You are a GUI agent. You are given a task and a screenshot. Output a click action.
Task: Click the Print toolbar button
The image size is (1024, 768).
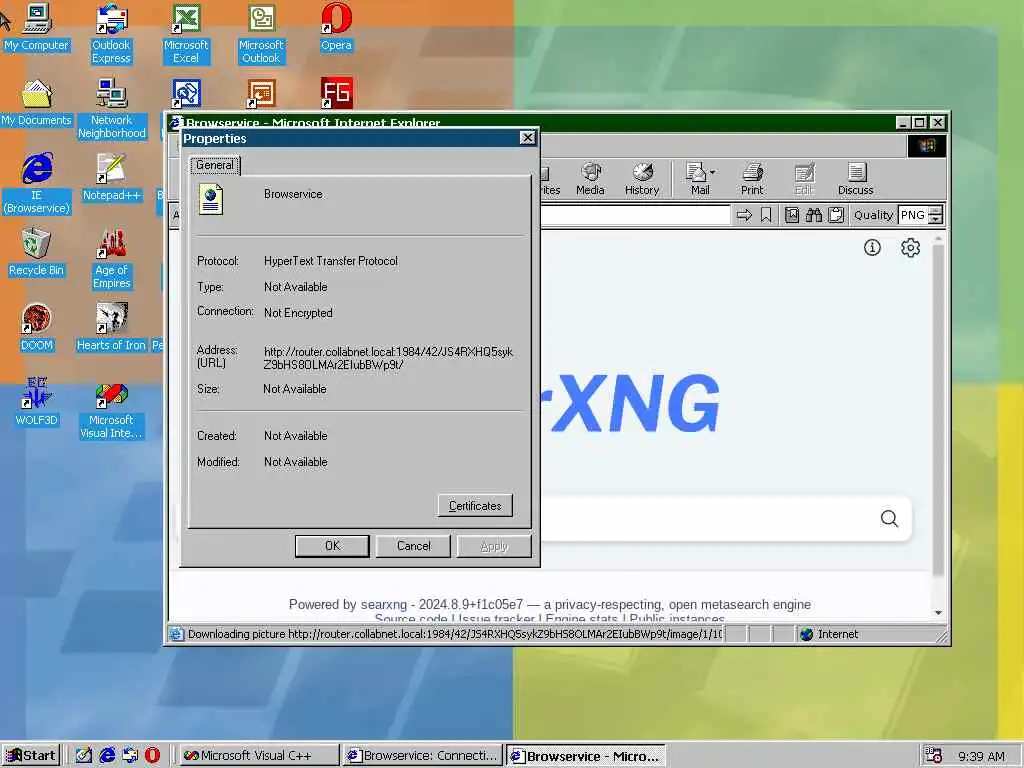752,179
